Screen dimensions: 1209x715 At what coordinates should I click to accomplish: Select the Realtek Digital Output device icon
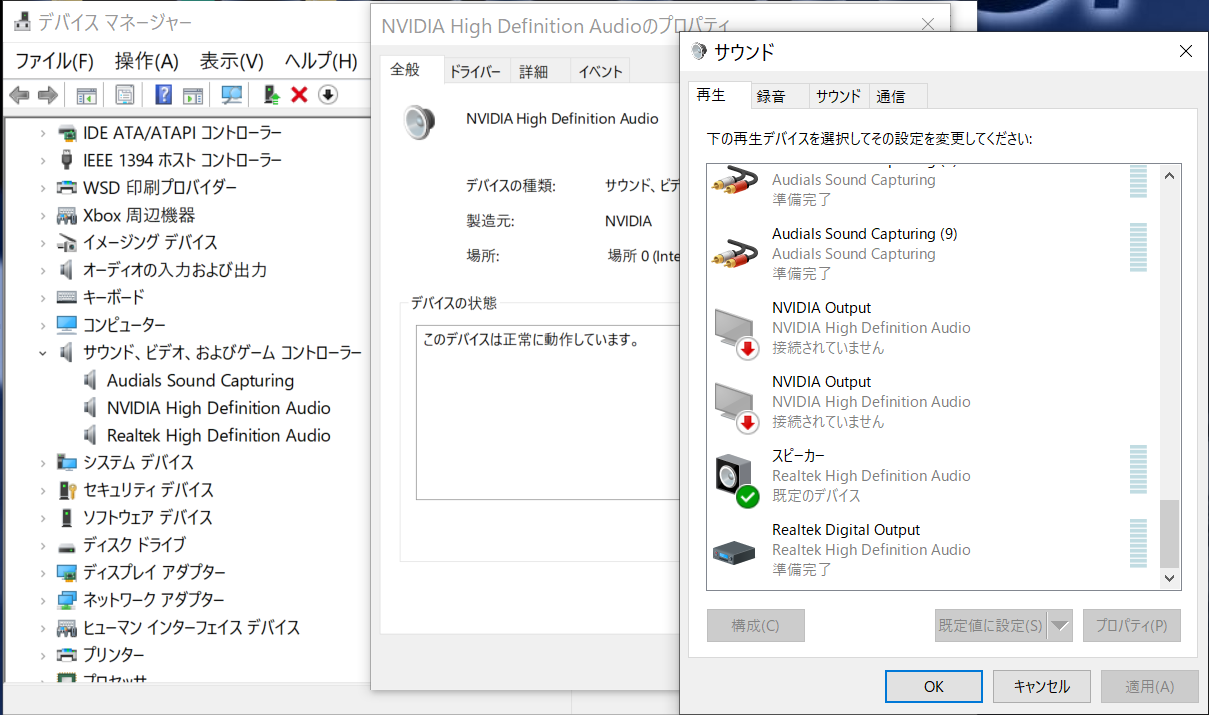pyautogui.click(x=734, y=551)
